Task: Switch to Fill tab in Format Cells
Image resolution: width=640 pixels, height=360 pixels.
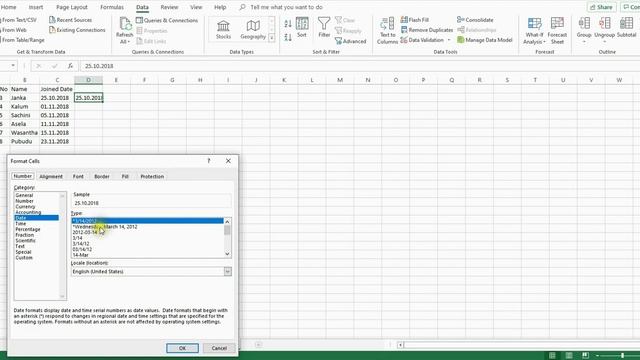Action: coord(125,176)
